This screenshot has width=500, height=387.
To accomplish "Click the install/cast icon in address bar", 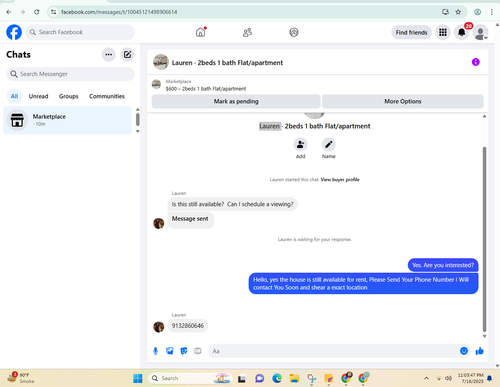I will point(445,12).
